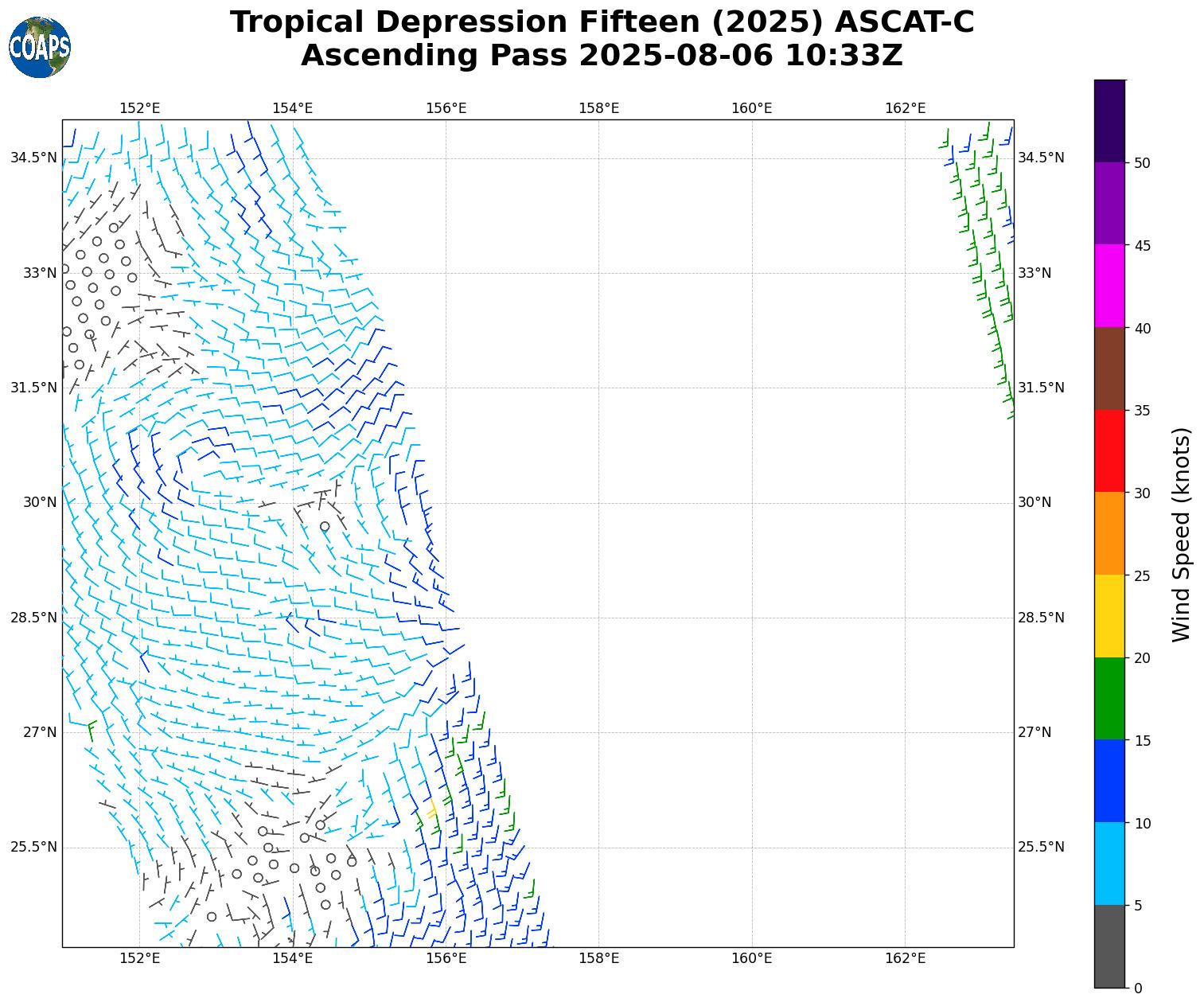Click the brown 35-40 knot colorbar segment
Viewport: 1204px width, 1006px height.
1109,368
